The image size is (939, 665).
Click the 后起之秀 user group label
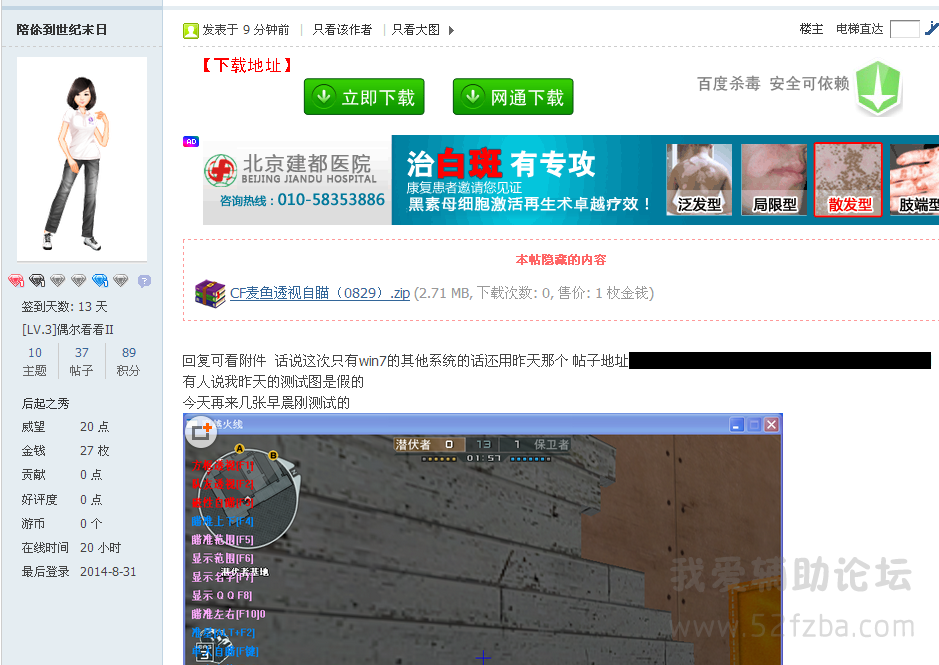46,403
